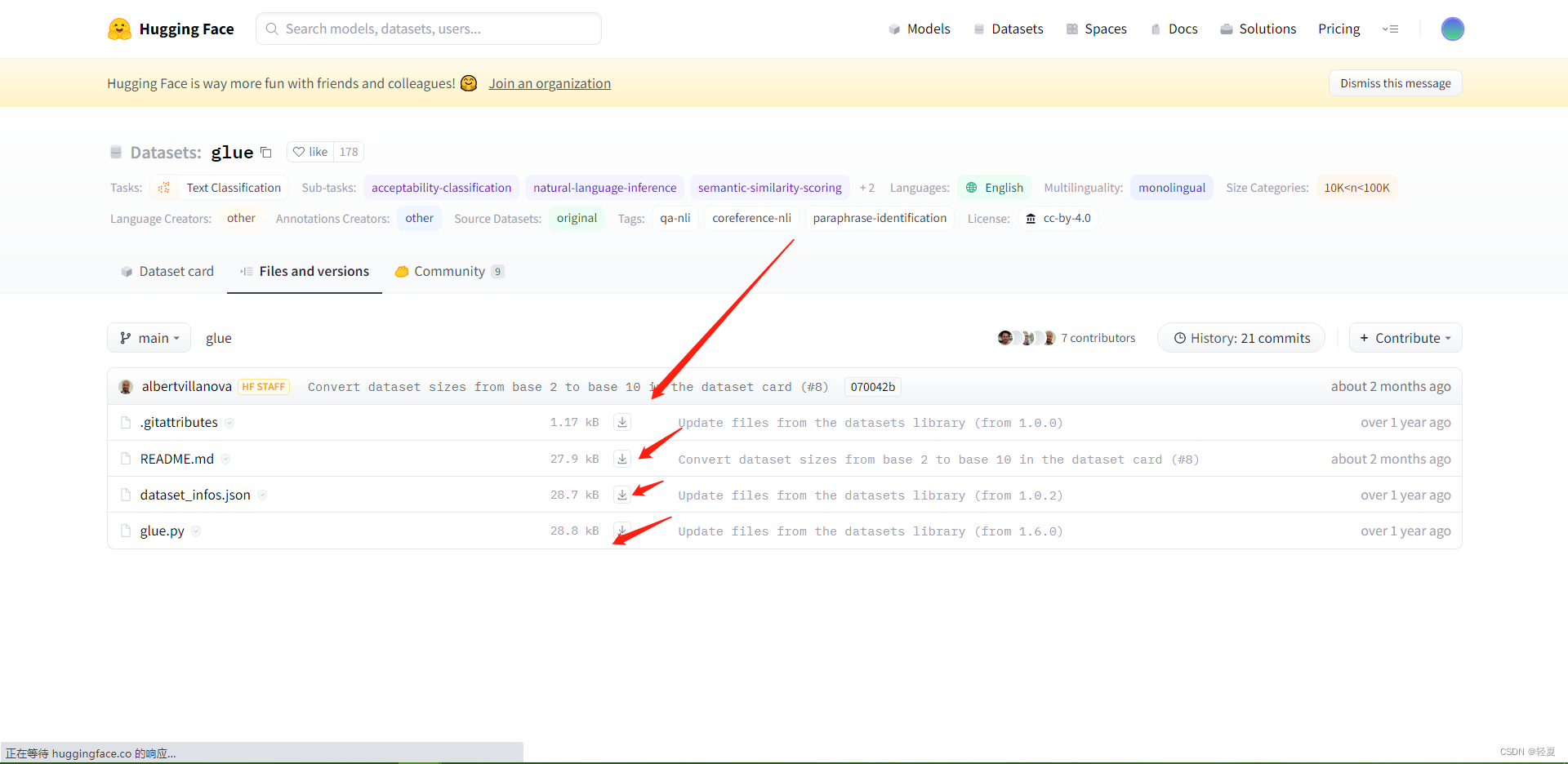The height and width of the screenshot is (764, 1568).
Task: Open the Pricing page
Action: [1339, 29]
